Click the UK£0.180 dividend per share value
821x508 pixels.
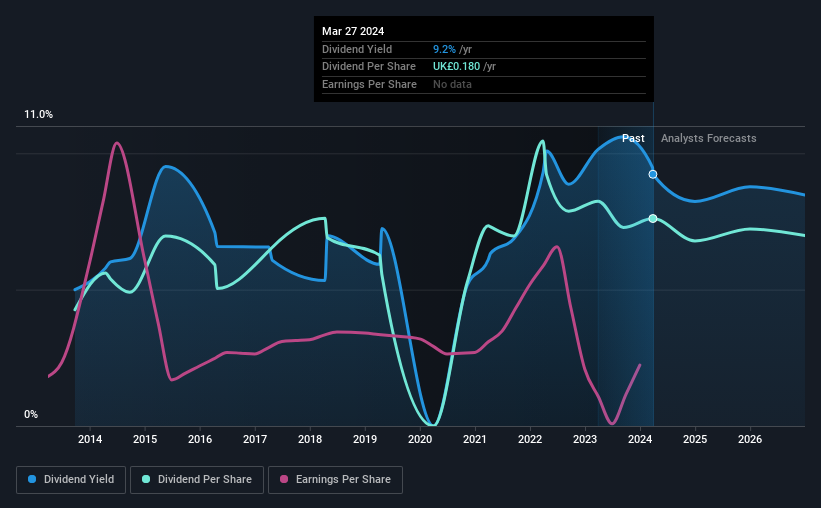click(456, 67)
